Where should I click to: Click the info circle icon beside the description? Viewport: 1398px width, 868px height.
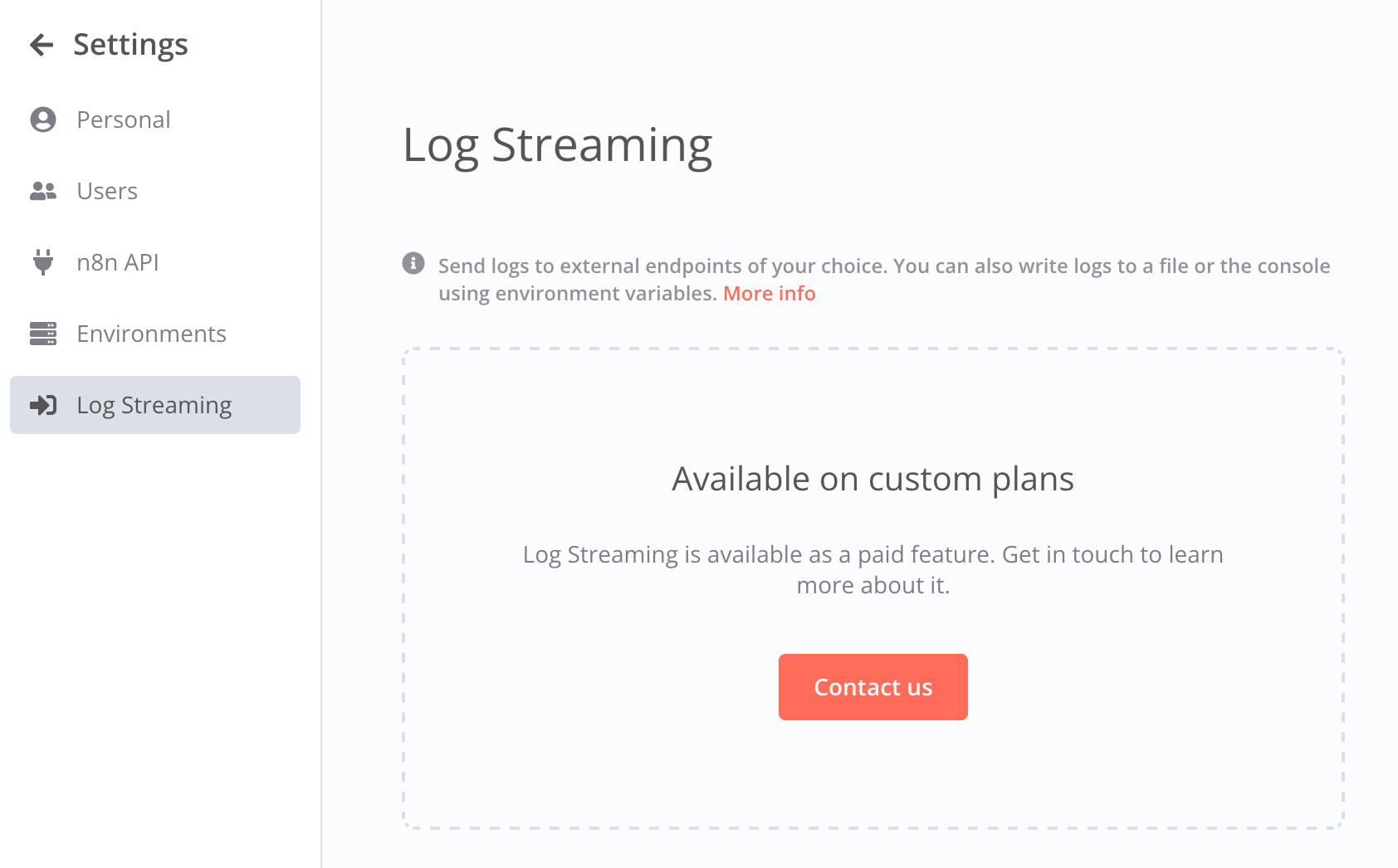[413, 263]
